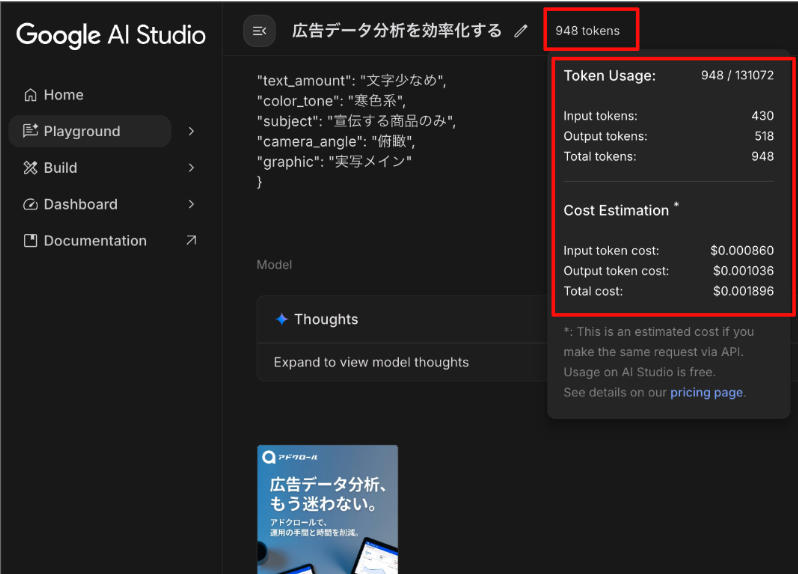This screenshot has width=798, height=574.
Task: Click 'Expand to view model thoughts'
Action: 371,362
